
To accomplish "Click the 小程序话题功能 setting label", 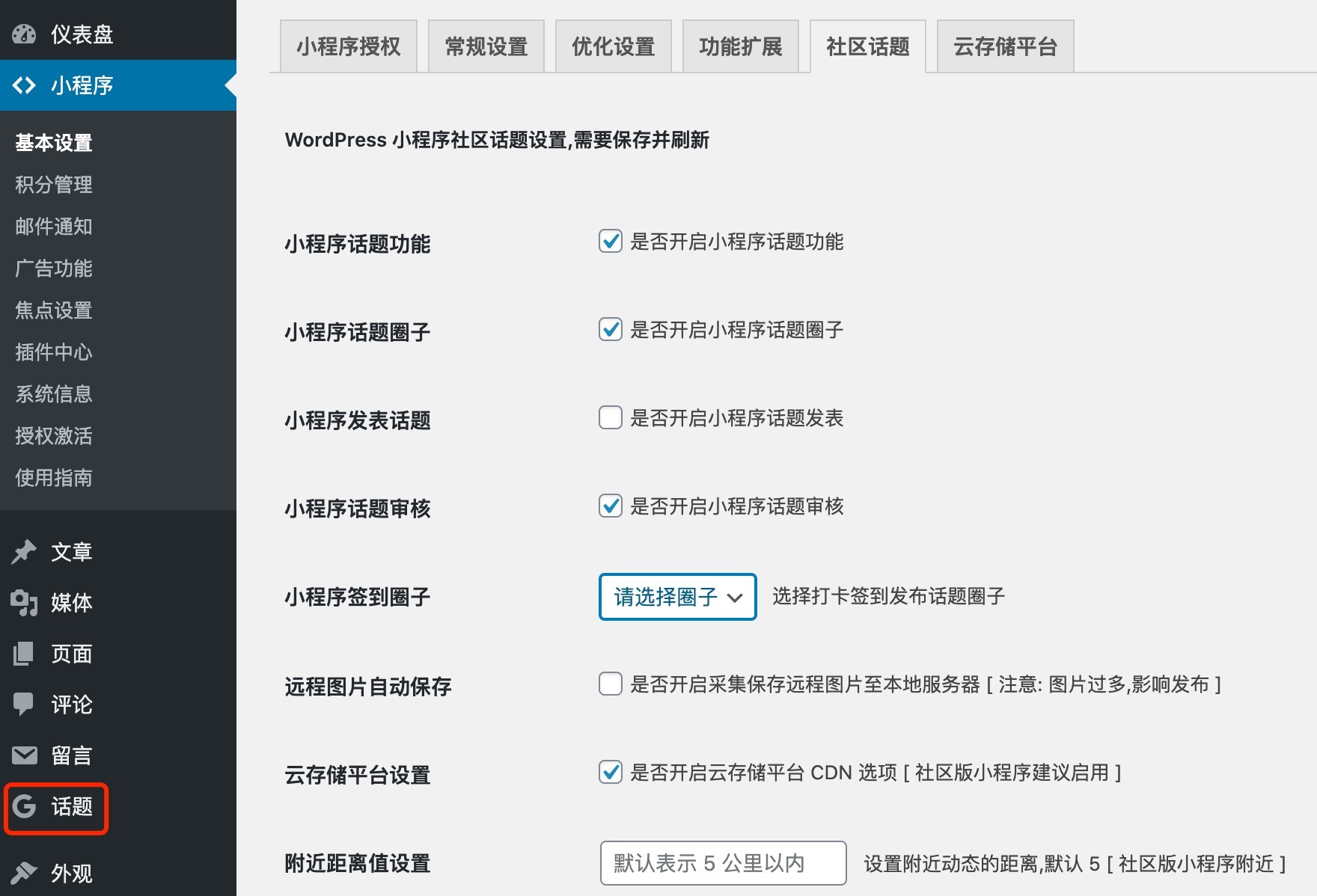I will 358,244.
